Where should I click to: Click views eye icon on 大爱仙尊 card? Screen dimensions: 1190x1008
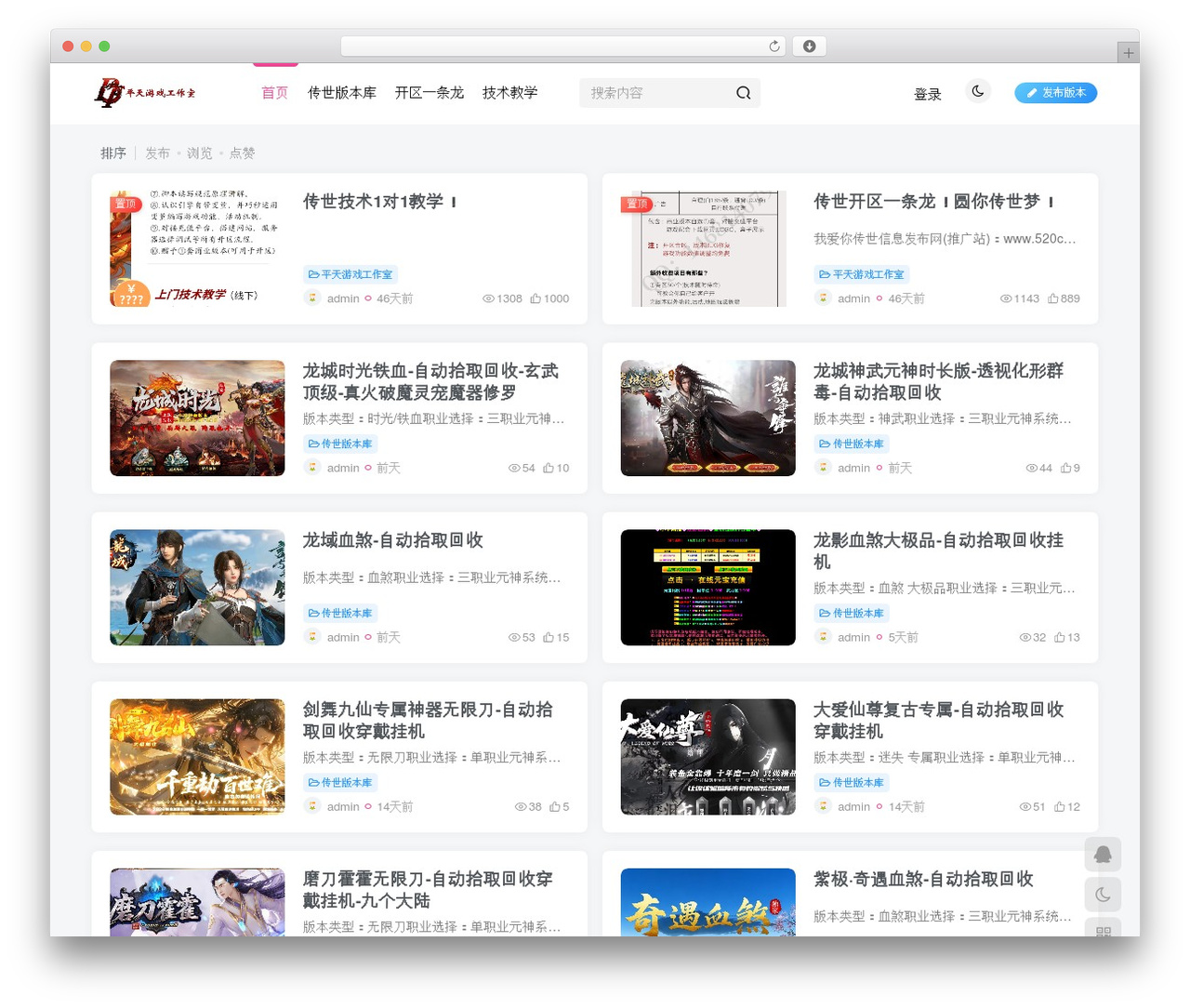click(1025, 806)
